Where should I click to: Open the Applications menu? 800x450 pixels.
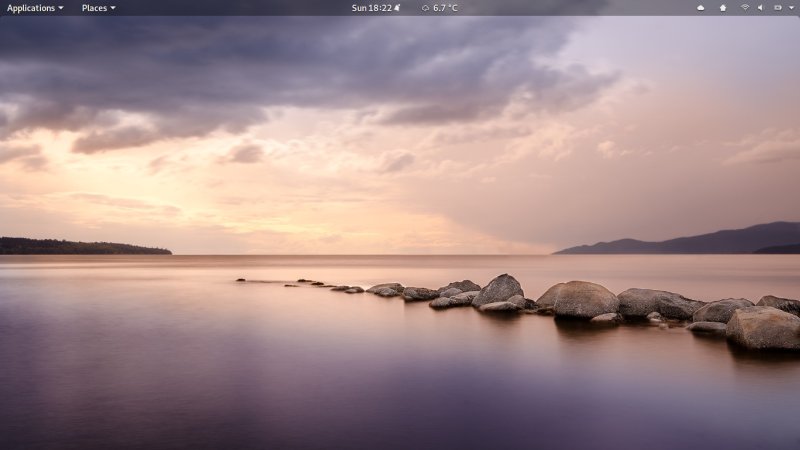(x=35, y=8)
